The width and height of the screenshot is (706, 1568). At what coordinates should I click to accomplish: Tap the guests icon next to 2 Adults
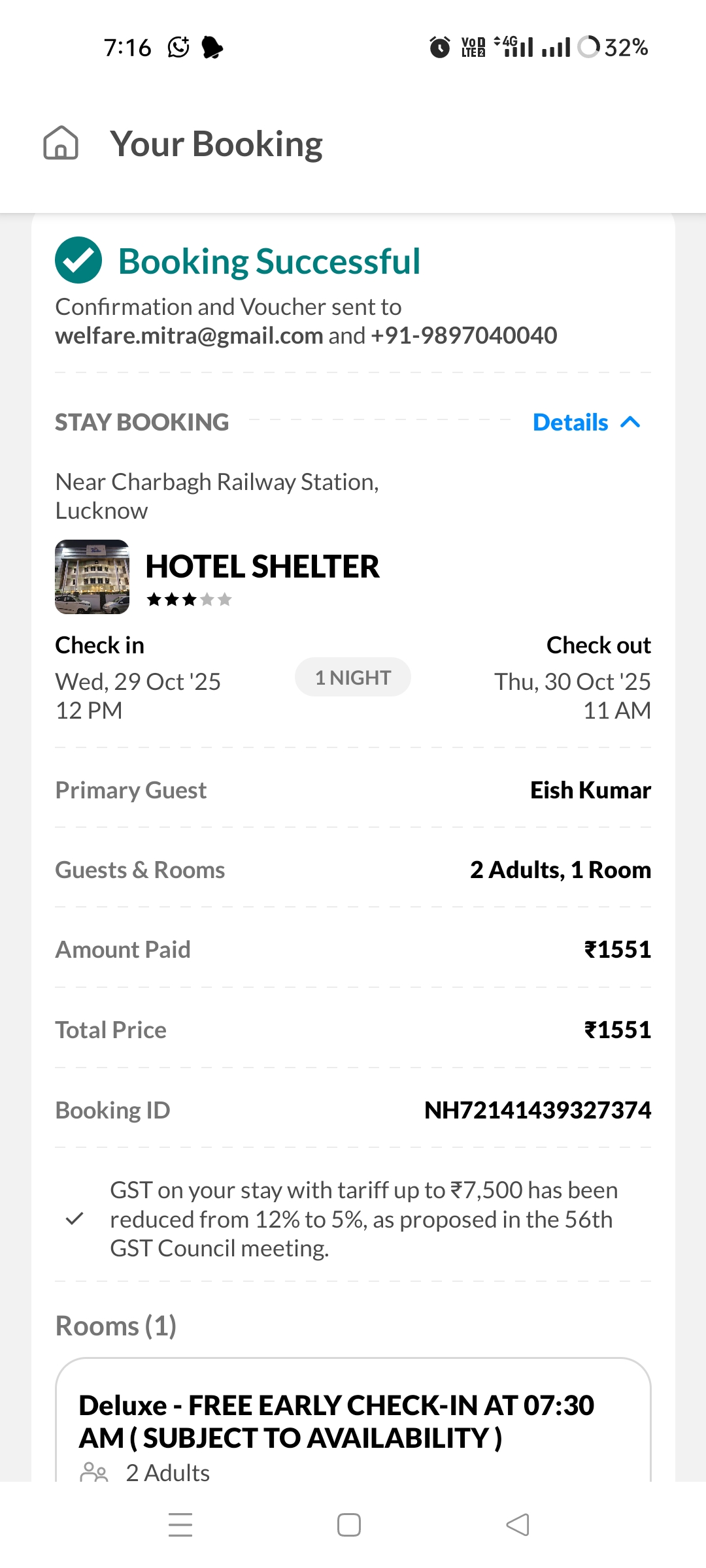(93, 1473)
